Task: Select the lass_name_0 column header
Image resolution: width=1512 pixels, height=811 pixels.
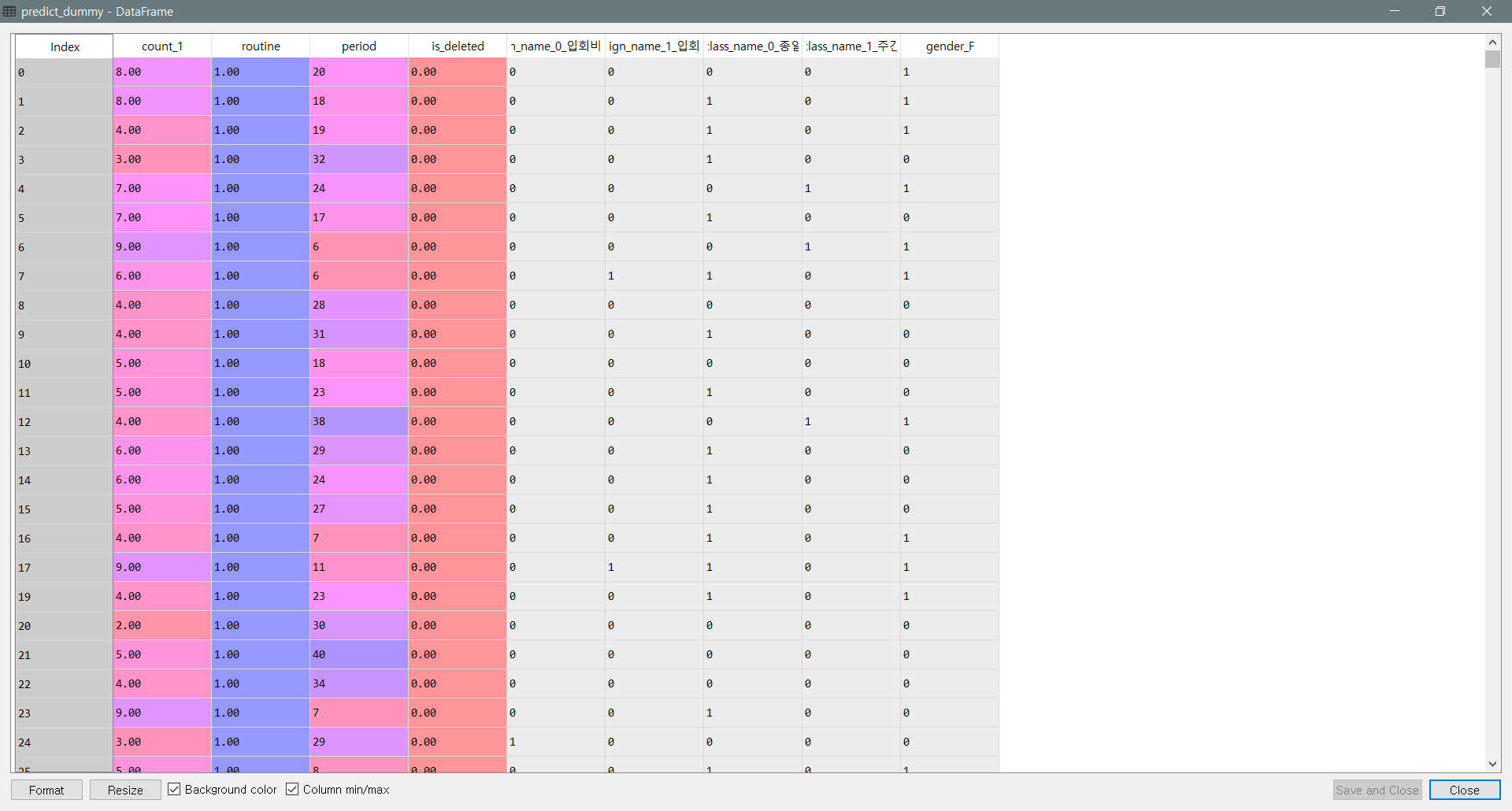Action: [x=753, y=46]
